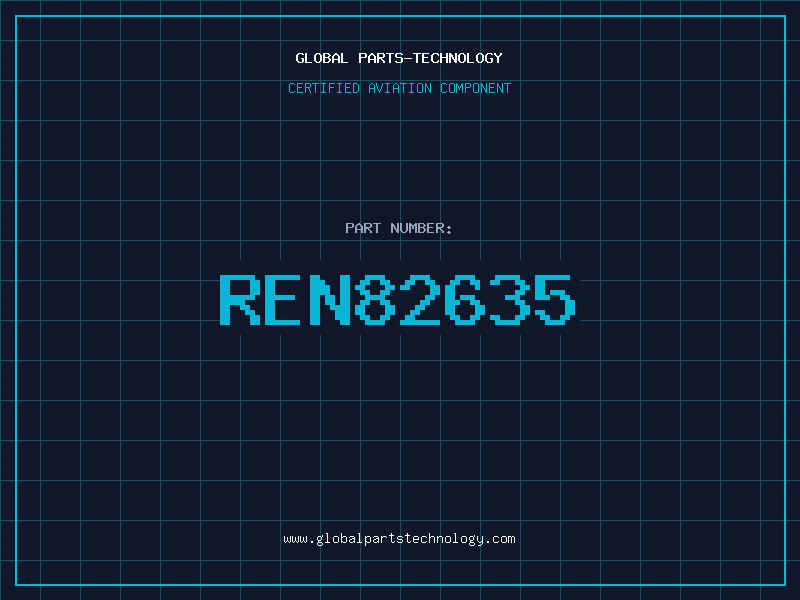
Task: Click the large letter N
Action: tap(330, 300)
